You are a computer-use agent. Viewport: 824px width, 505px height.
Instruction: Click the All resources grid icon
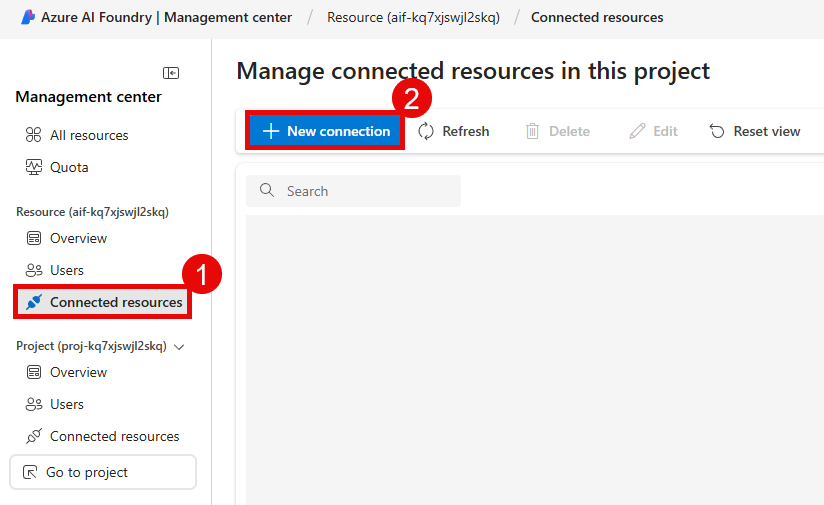pyautogui.click(x=33, y=135)
